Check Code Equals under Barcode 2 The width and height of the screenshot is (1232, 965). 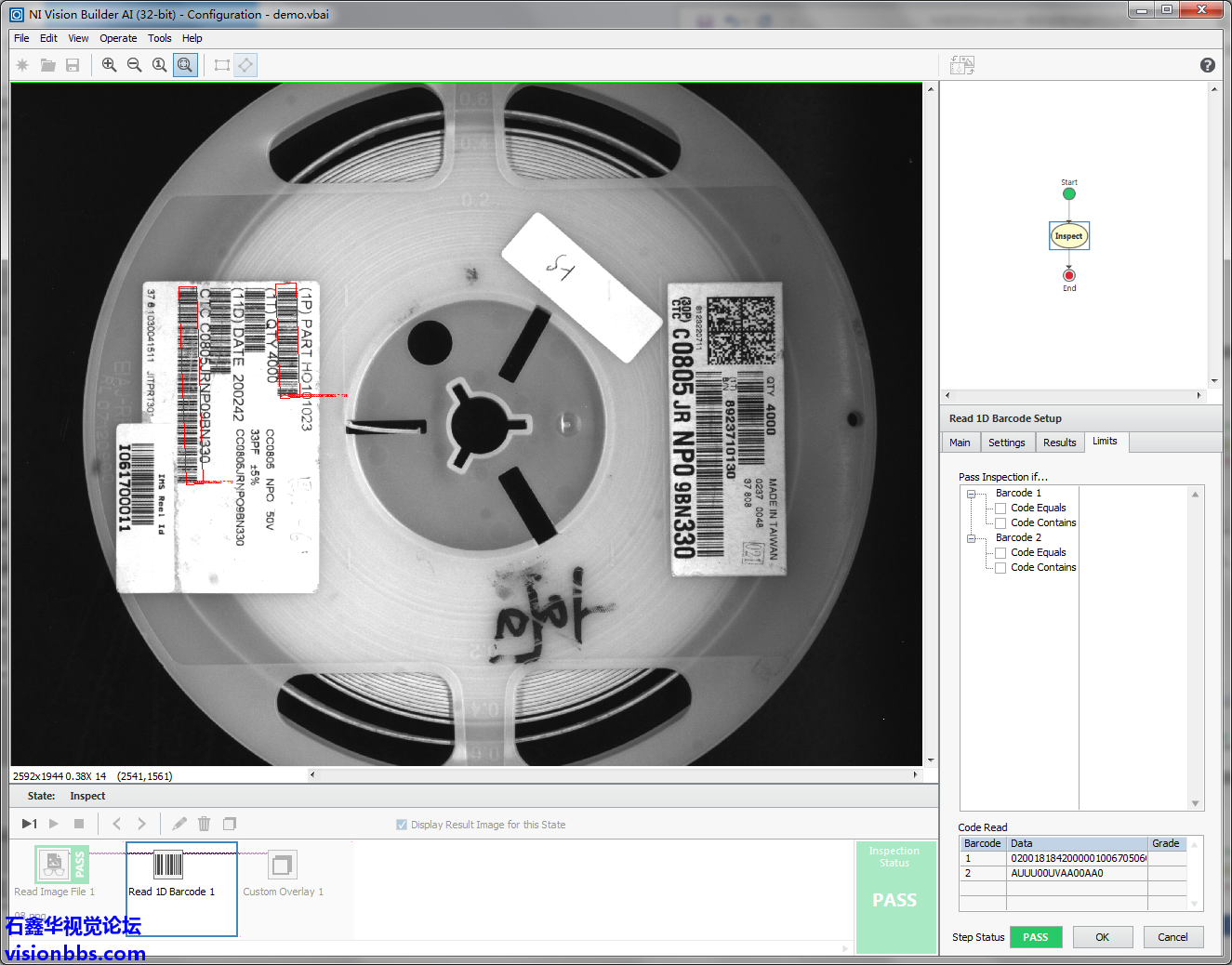point(1000,553)
